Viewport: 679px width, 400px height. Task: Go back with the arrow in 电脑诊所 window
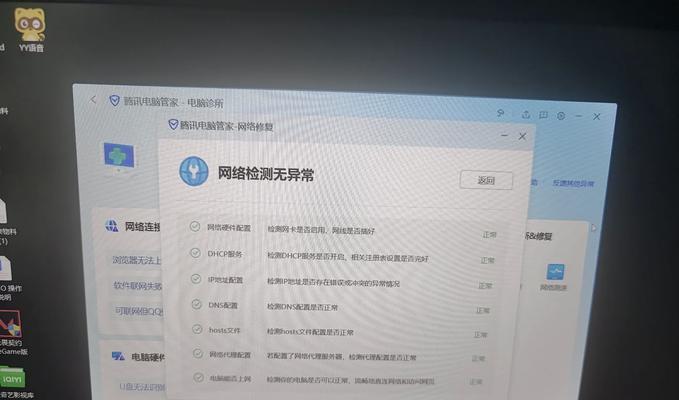(x=93, y=100)
